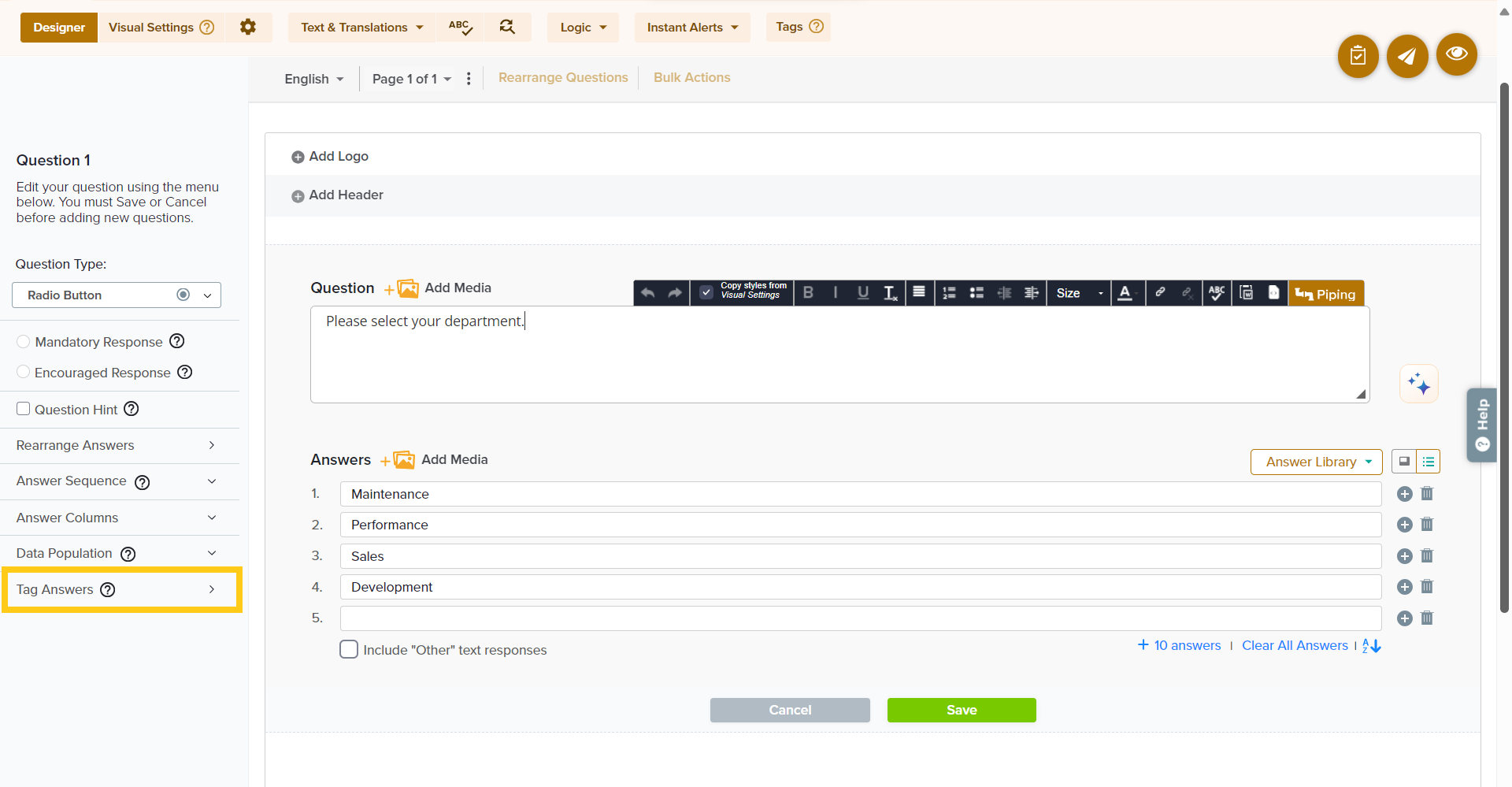This screenshot has width=1512, height=787.
Task: Select the Mandatory Response radio button
Action: [x=24, y=342]
